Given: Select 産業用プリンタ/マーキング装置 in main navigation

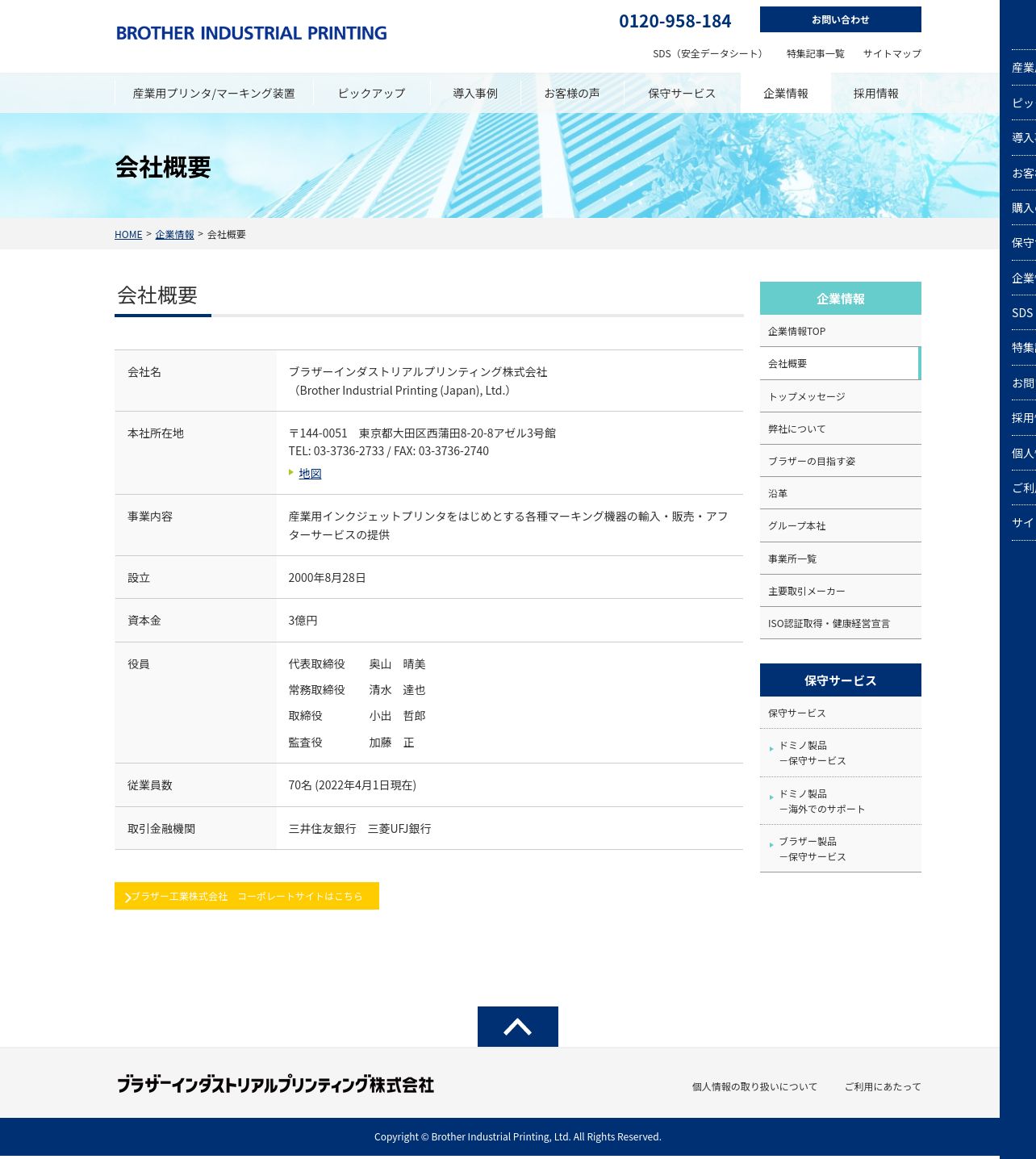Looking at the screenshot, I should point(214,93).
